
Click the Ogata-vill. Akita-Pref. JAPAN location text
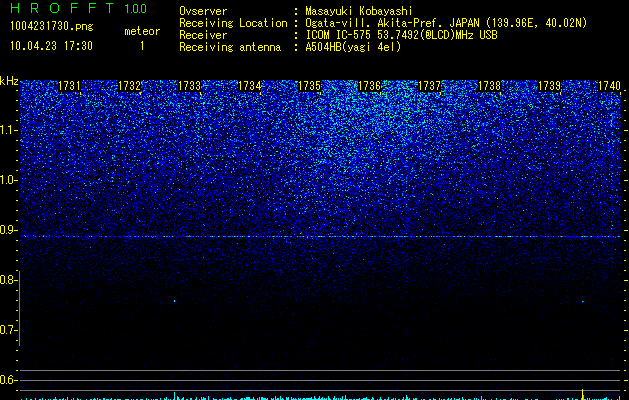(x=446, y=23)
